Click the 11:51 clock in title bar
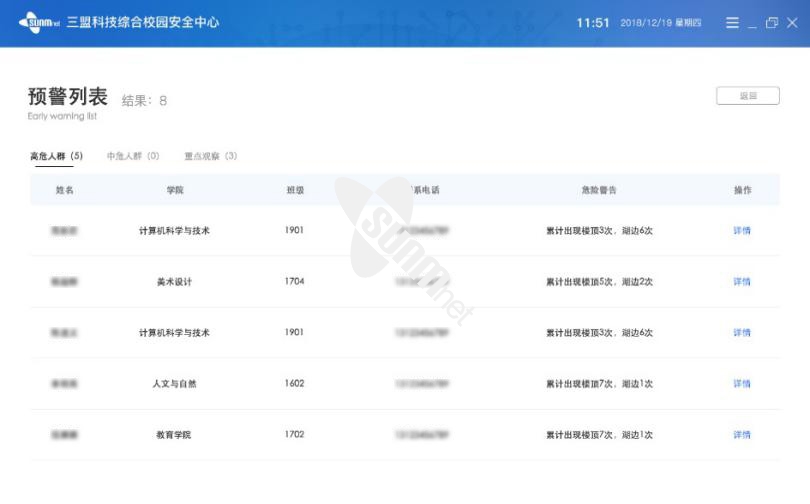810x504 pixels. coord(593,23)
